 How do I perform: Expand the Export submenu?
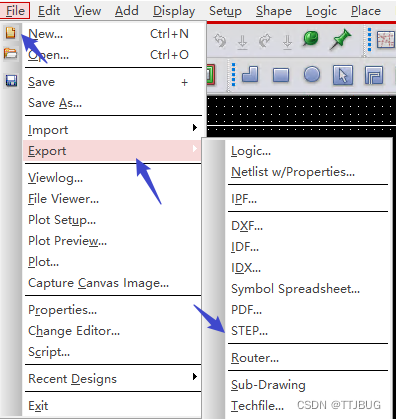click(x=113, y=151)
